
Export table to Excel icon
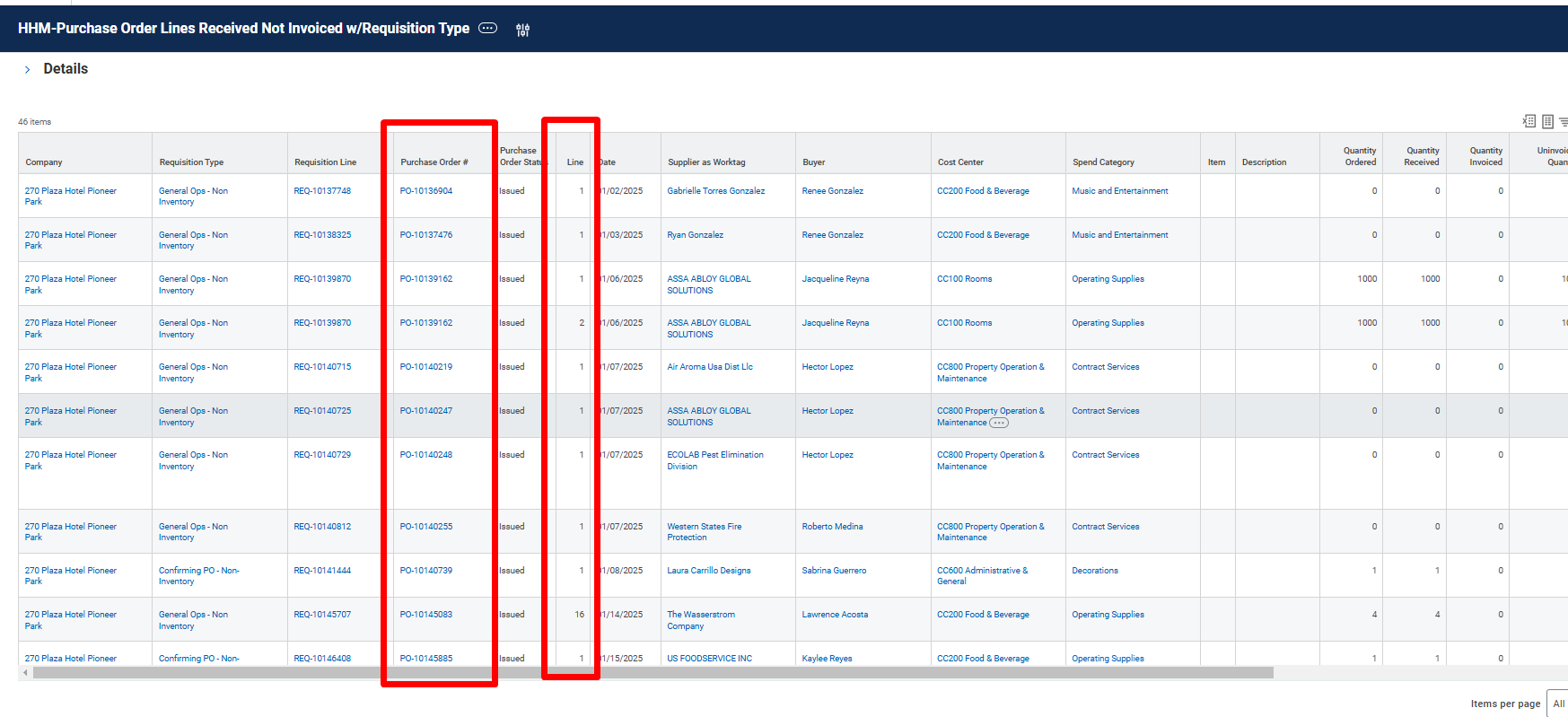(1529, 121)
